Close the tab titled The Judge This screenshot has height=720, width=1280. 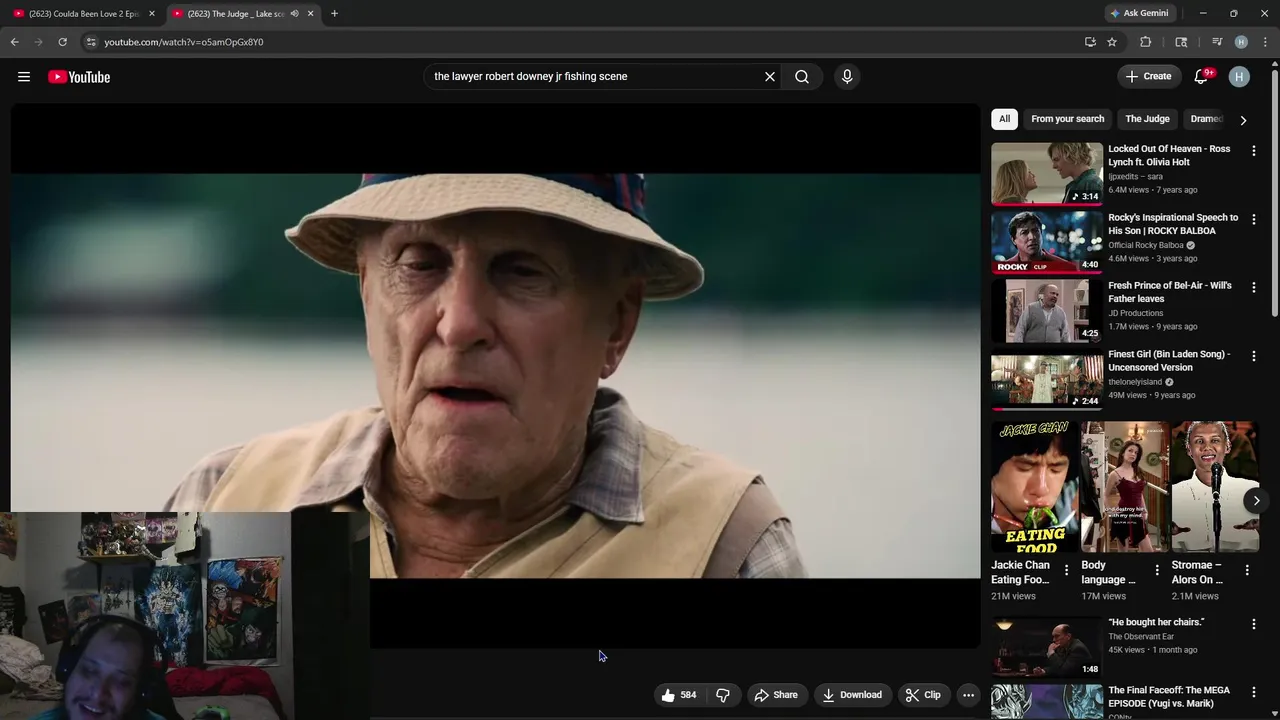[x=310, y=14]
